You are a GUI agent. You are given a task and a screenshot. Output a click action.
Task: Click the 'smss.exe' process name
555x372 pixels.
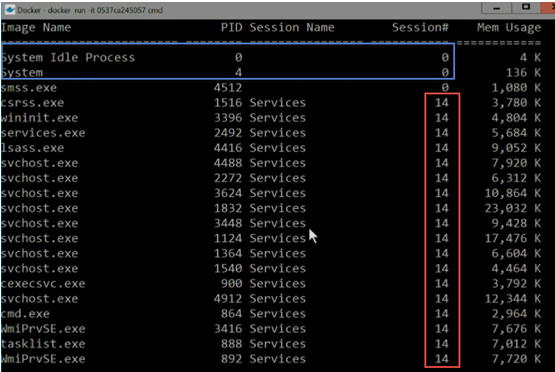coord(29,87)
